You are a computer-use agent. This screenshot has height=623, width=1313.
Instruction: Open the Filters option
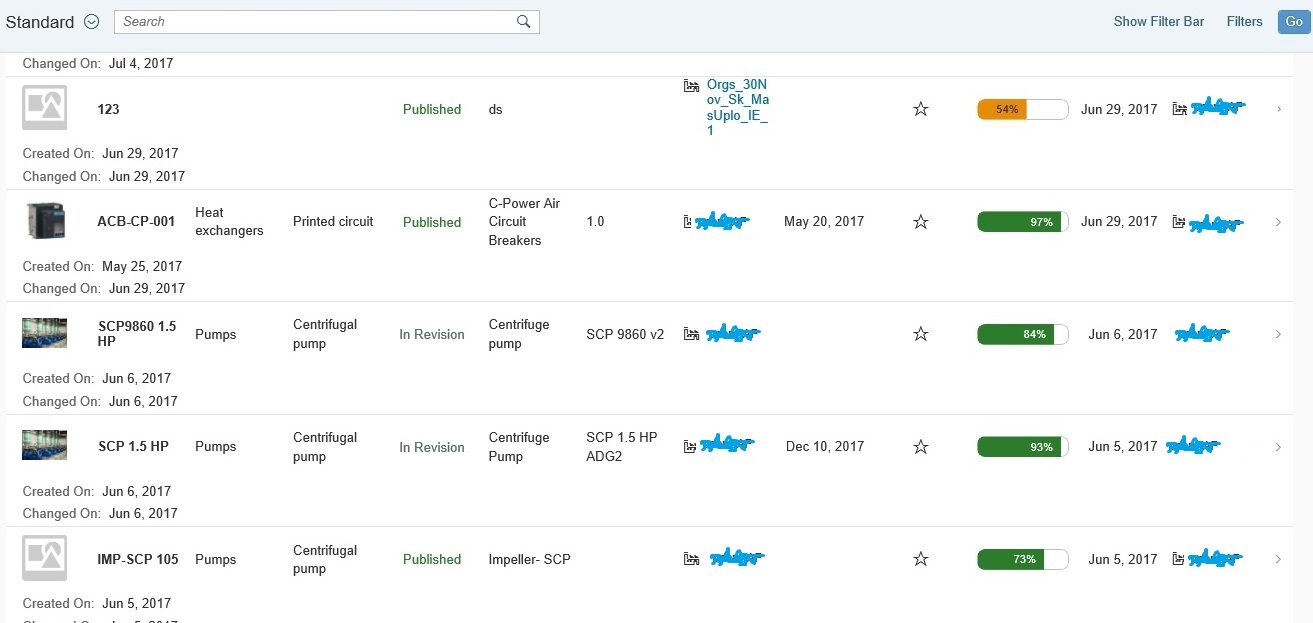1244,21
